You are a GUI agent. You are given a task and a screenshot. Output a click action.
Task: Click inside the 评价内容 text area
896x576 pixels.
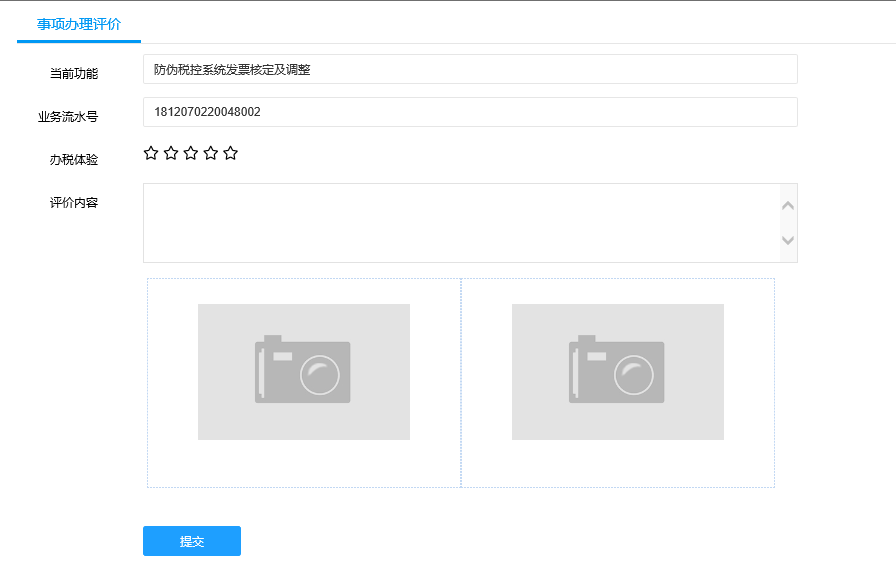point(460,222)
